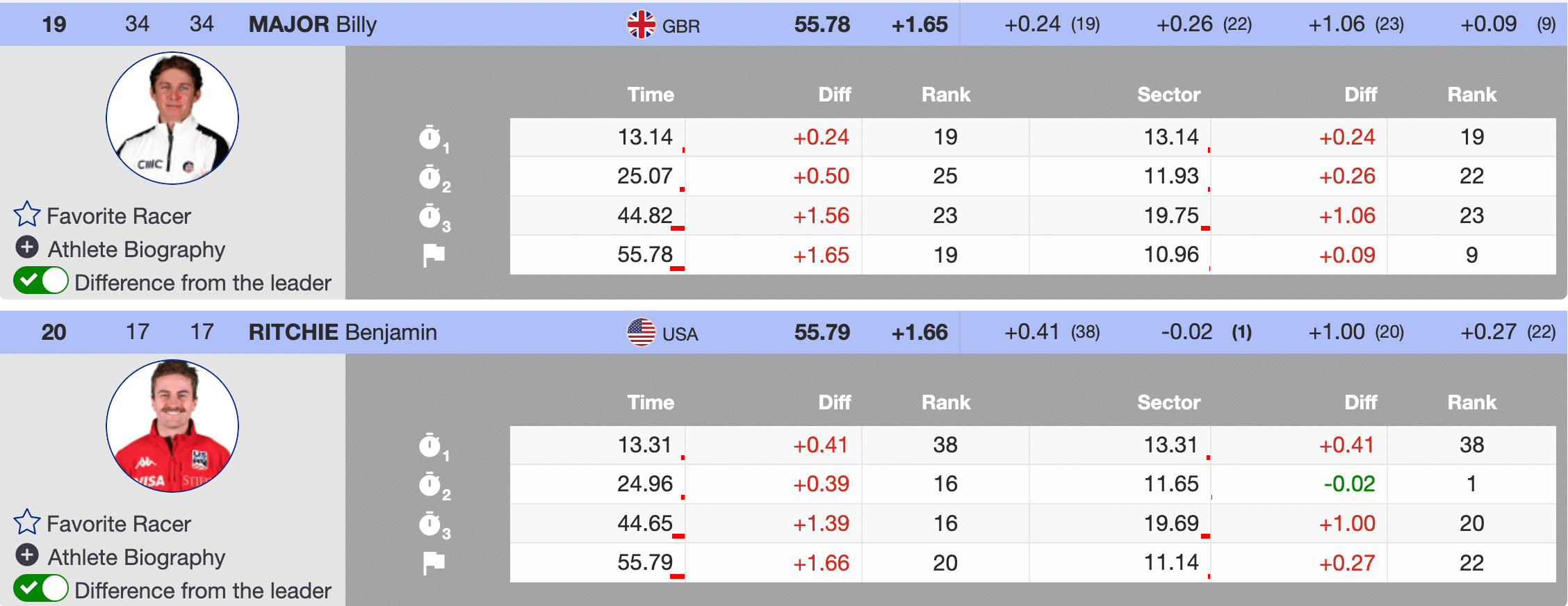Click Ritchie's third intermediate stopwatch icon
This screenshot has height=606, width=1568.
[x=431, y=524]
